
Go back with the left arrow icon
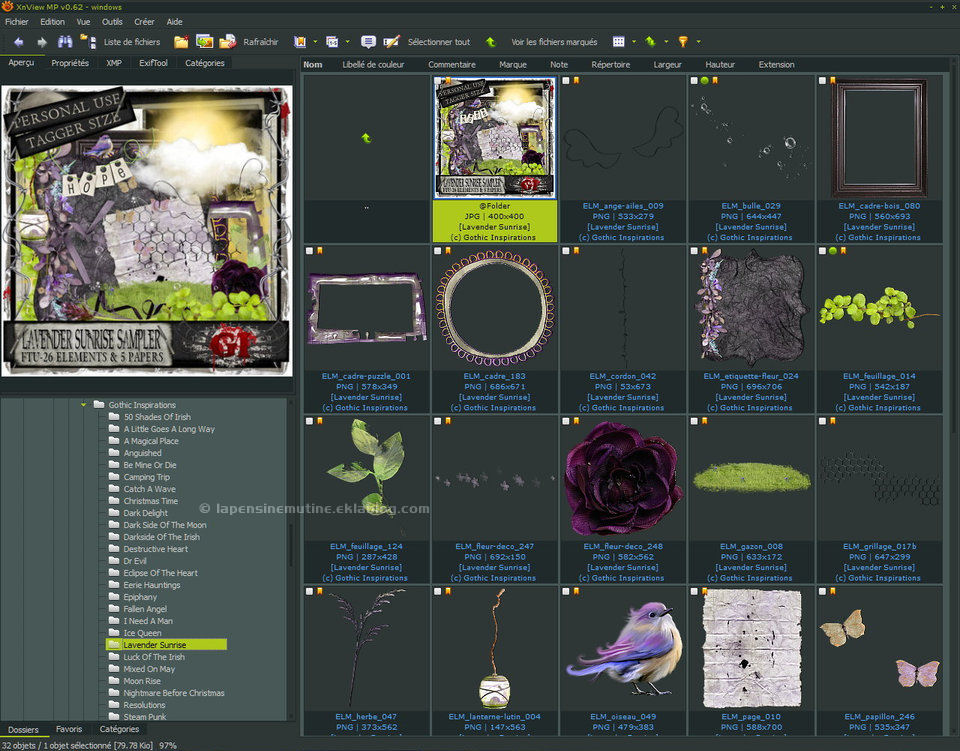click(x=19, y=42)
